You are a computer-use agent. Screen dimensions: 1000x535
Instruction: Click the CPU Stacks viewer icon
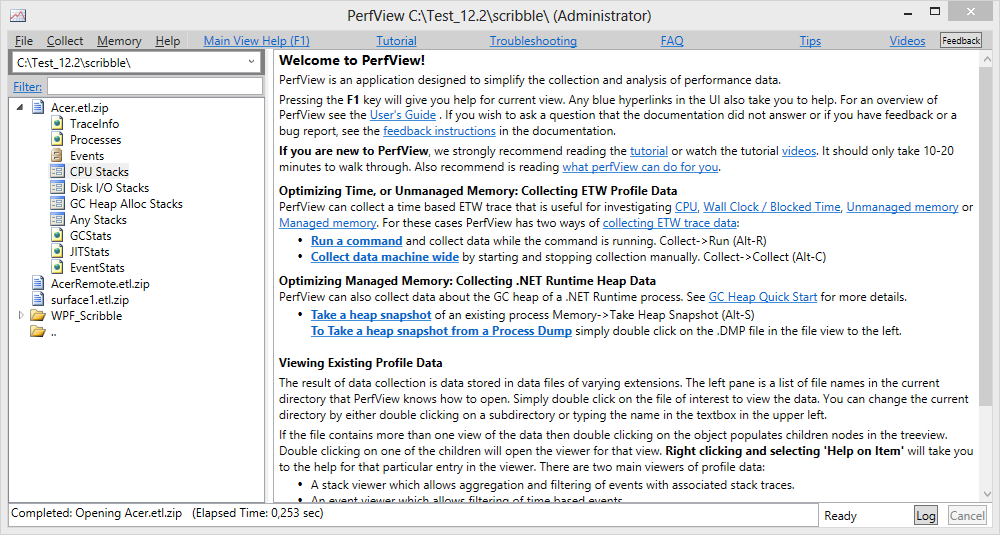coord(57,171)
